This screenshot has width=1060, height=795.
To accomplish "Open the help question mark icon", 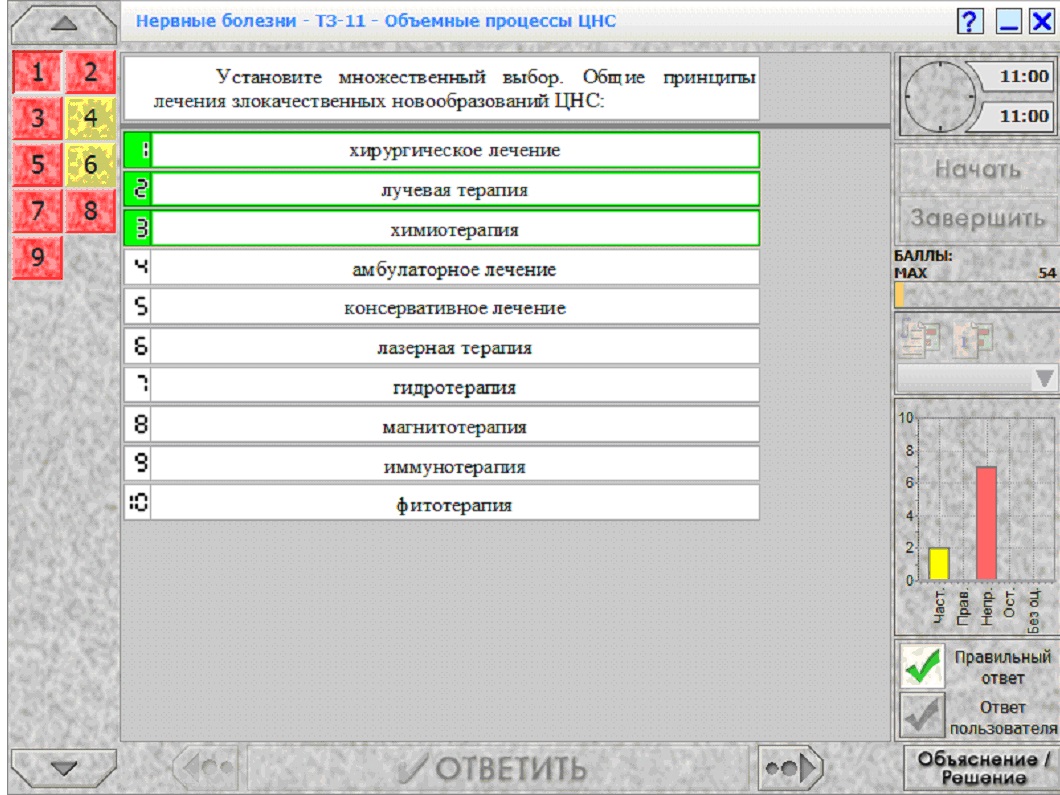I will (969, 21).
